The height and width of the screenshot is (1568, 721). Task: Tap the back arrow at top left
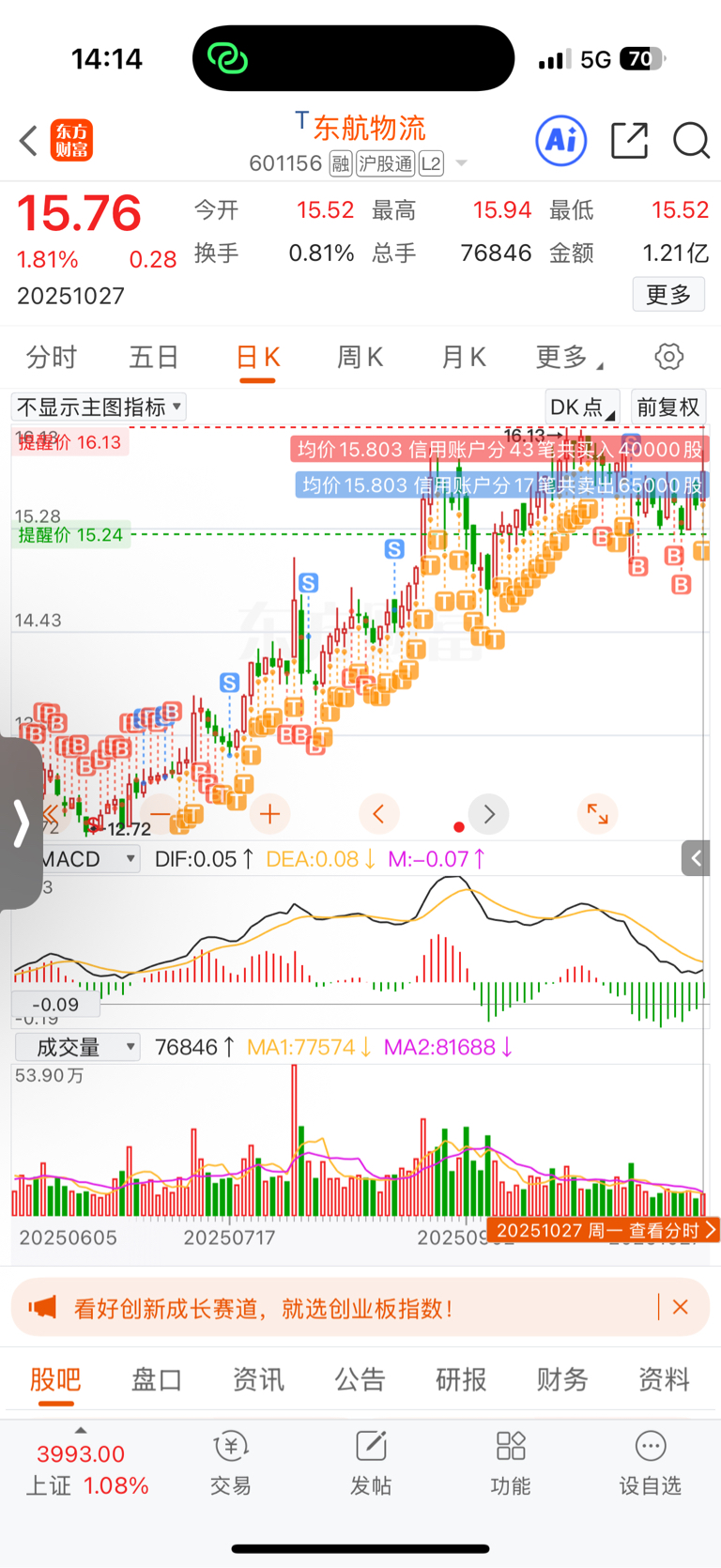[28, 141]
